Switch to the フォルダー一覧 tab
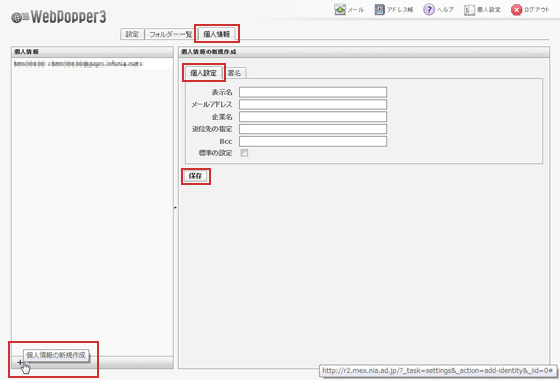 (x=171, y=34)
